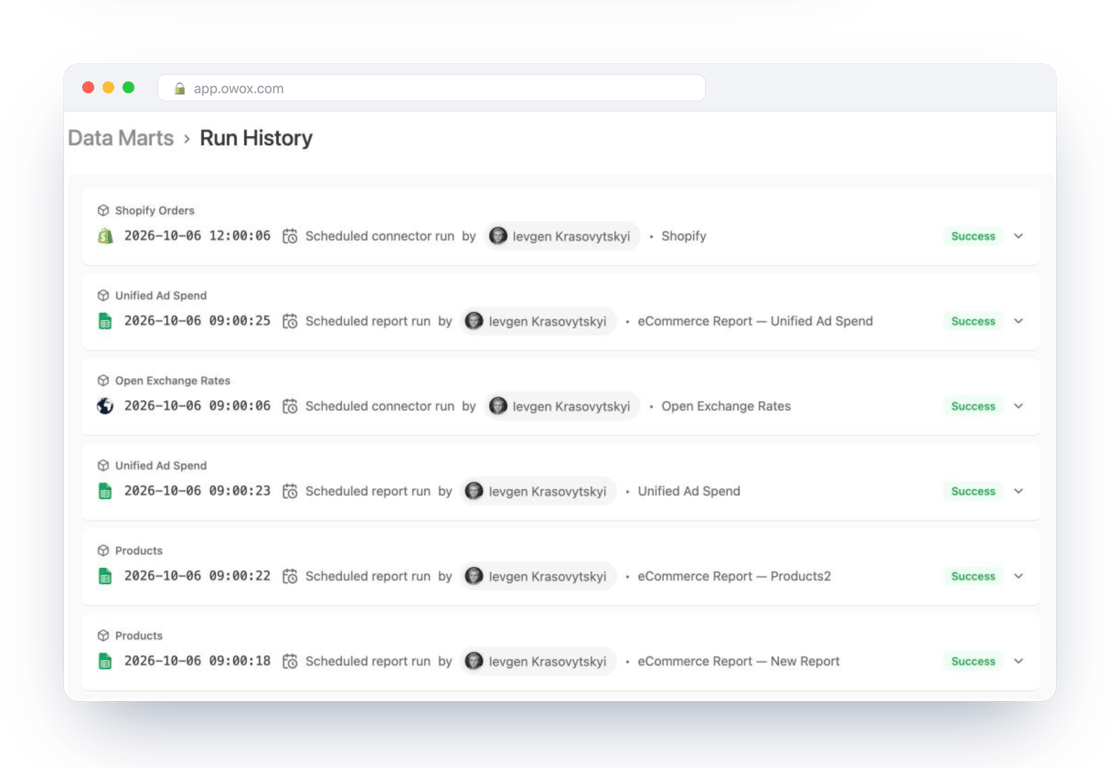Click the green sheet icon on the 09:00:25 run
Viewport: 1120px width, 768px height.
[x=105, y=321]
